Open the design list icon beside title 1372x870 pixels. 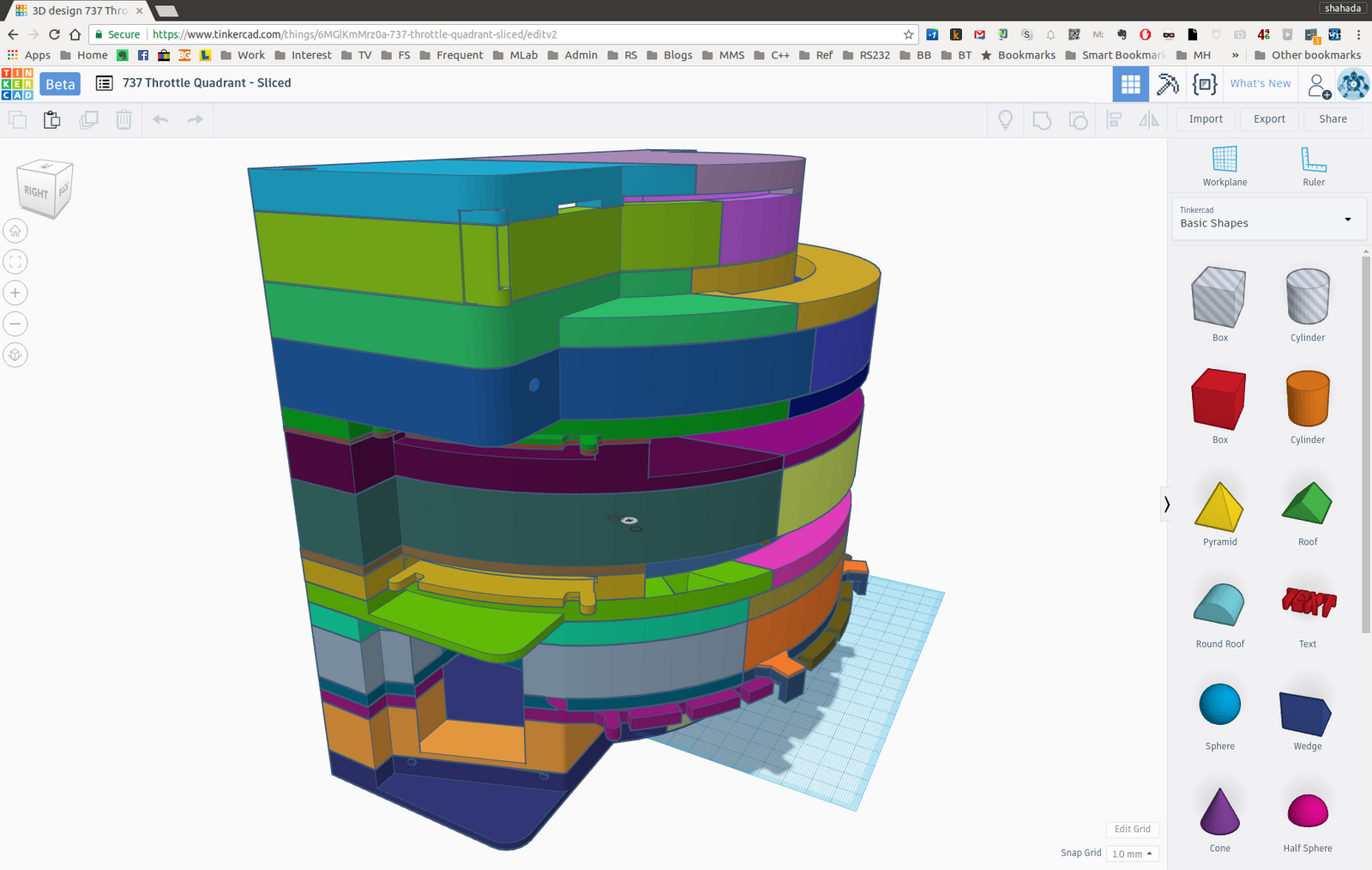point(104,83)
